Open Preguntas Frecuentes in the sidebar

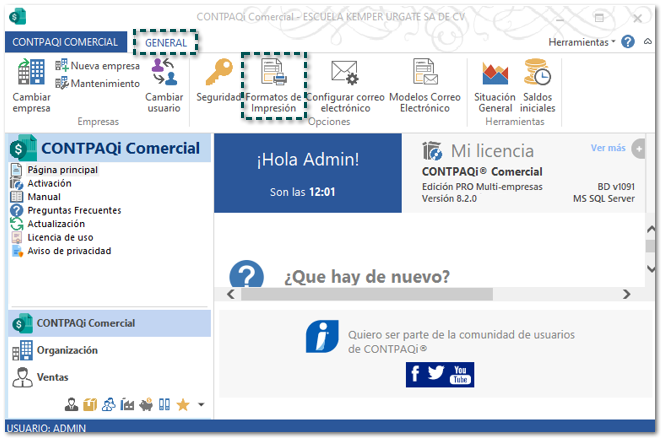pos(74,211)
